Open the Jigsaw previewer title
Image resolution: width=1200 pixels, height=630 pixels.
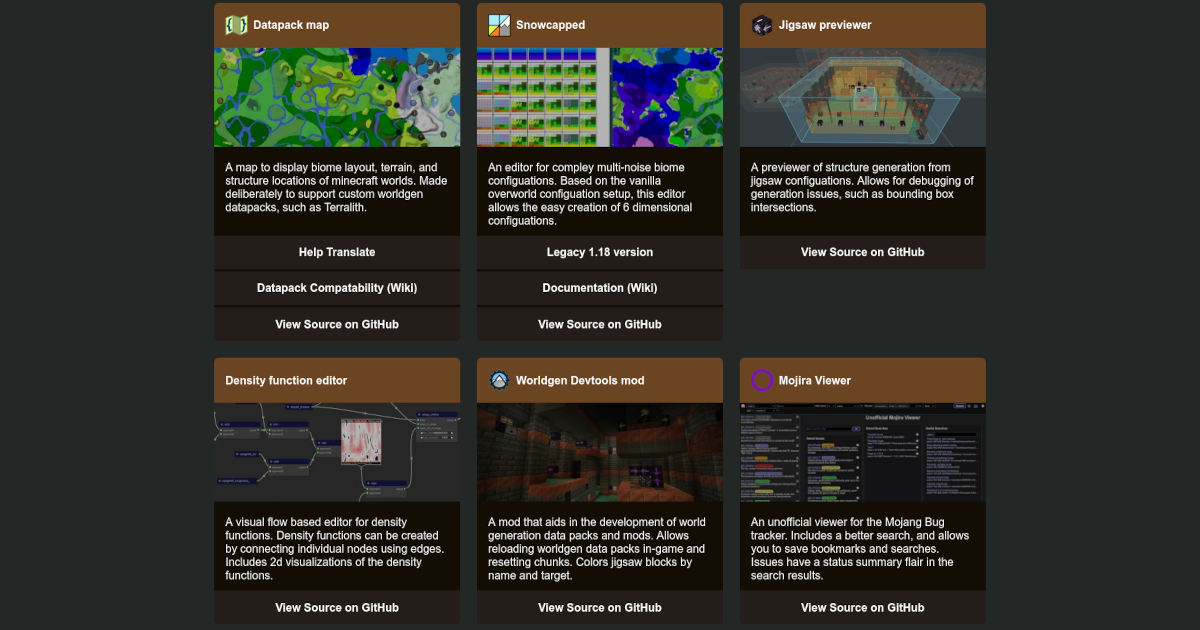point(825,25)
